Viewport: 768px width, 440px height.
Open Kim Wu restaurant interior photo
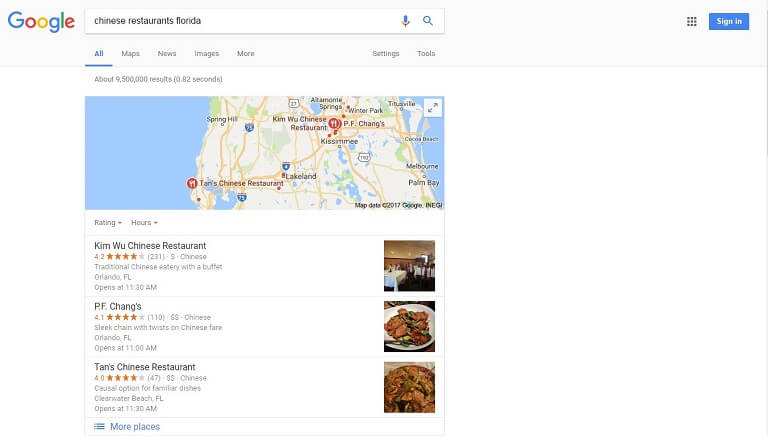coord(409,266)
